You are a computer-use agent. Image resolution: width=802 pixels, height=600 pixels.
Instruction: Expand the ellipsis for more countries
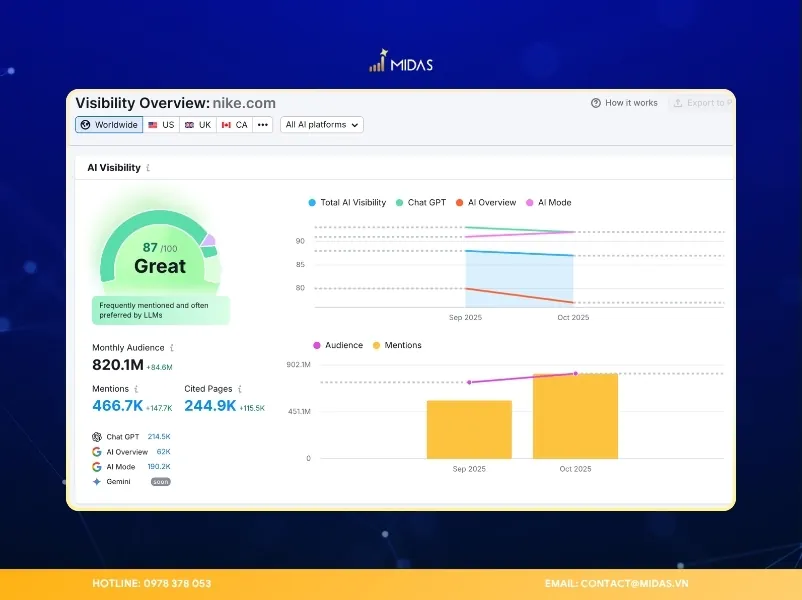pos(263,124)
